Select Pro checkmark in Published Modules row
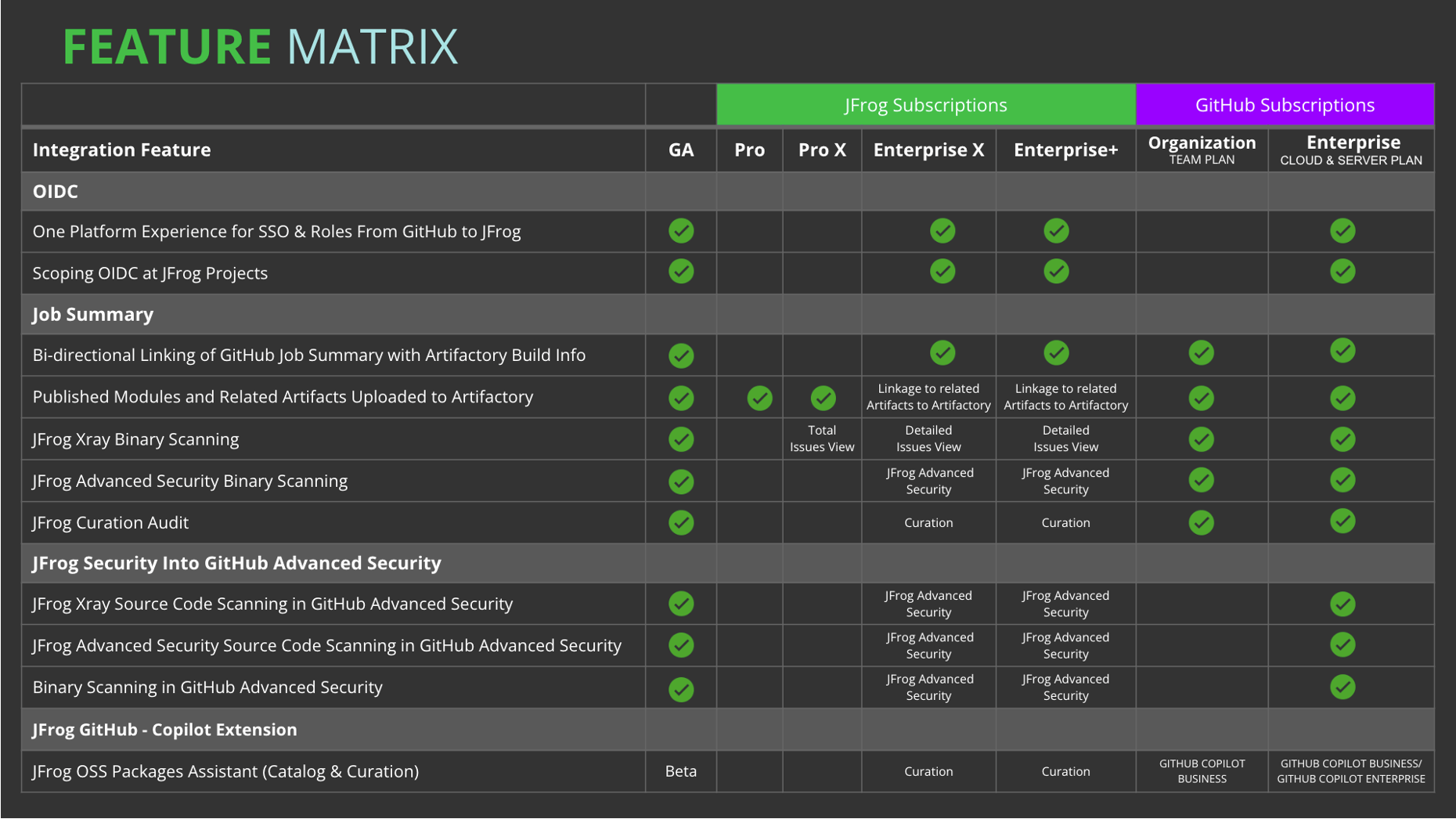 (759, 398)
